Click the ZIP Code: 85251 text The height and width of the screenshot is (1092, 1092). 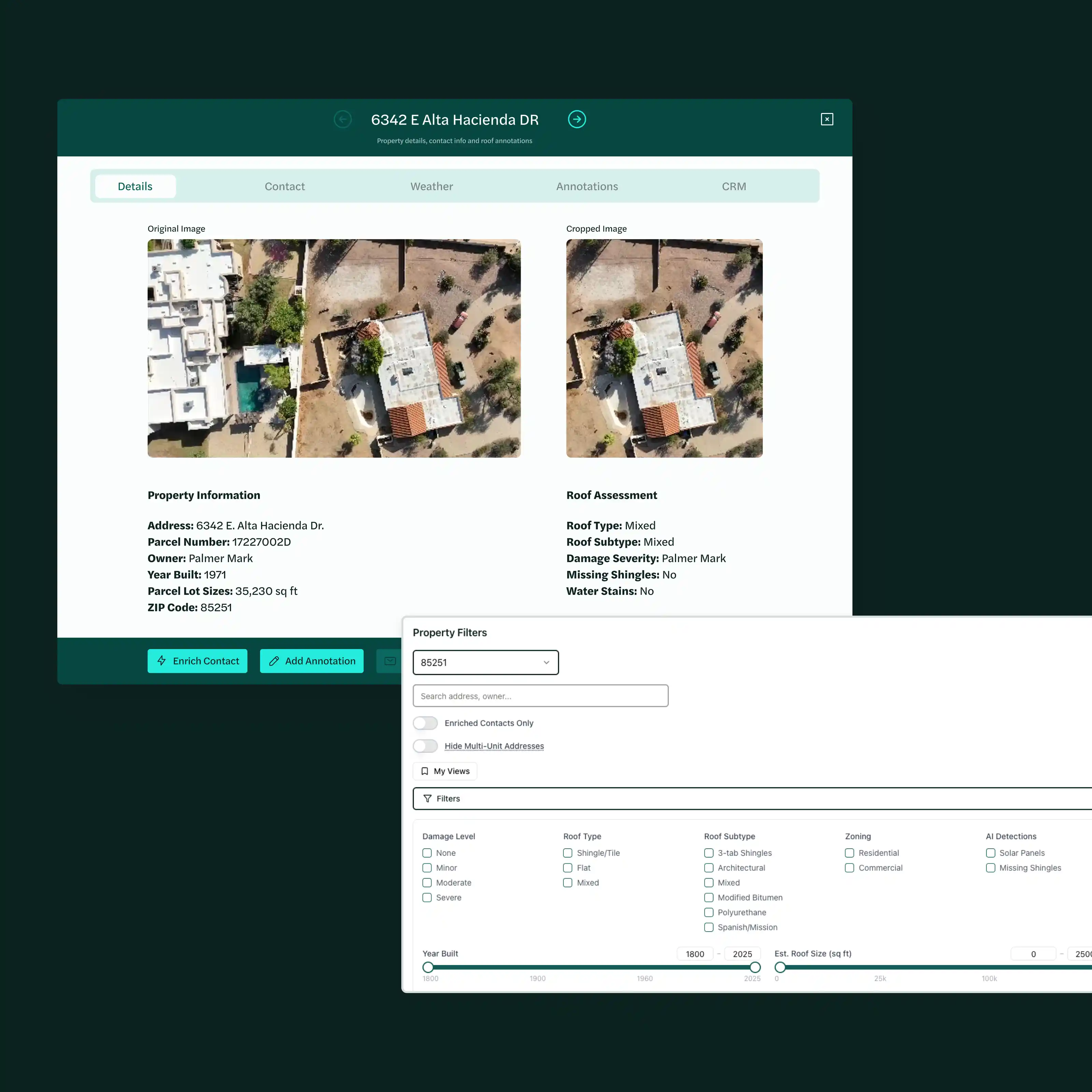click(x=190, y=607)
